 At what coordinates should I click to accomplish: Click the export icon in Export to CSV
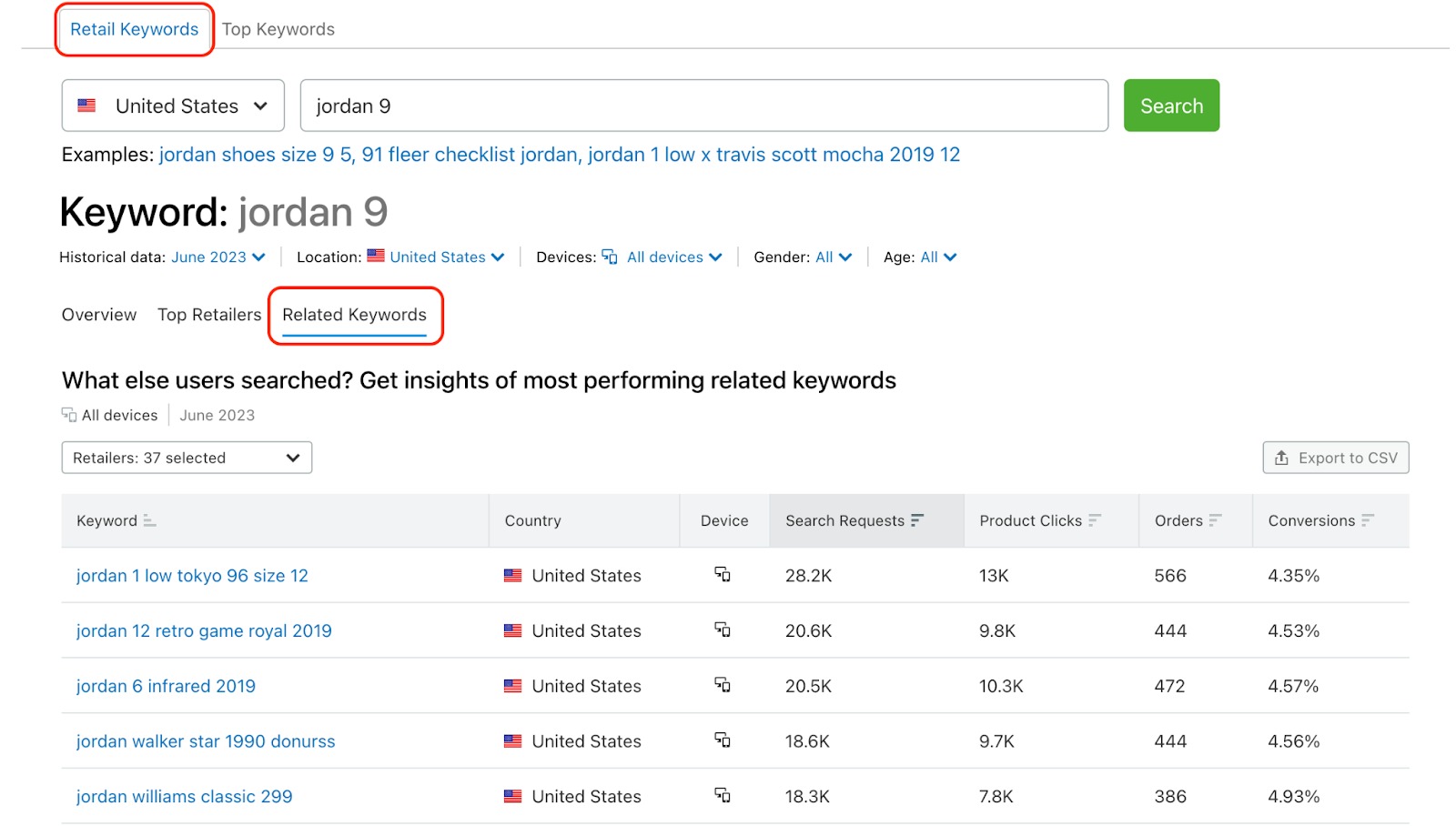pyautogui.click(x=1281, y=458)
